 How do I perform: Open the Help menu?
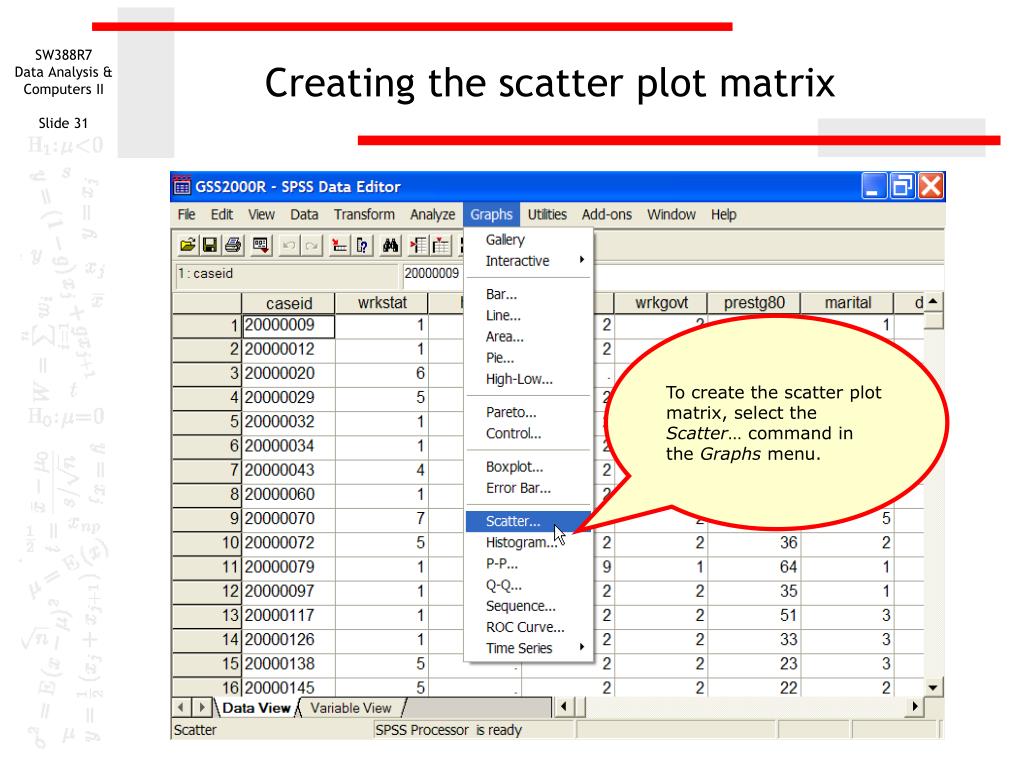pos(724,214)
